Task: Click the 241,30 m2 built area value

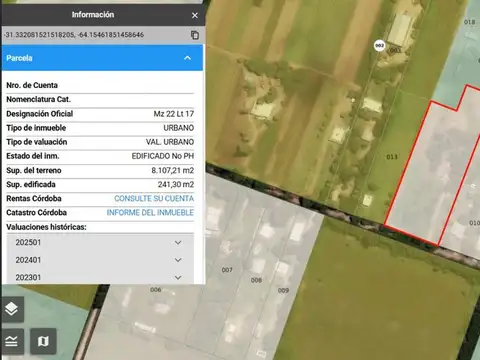Action: coord(176,184)
